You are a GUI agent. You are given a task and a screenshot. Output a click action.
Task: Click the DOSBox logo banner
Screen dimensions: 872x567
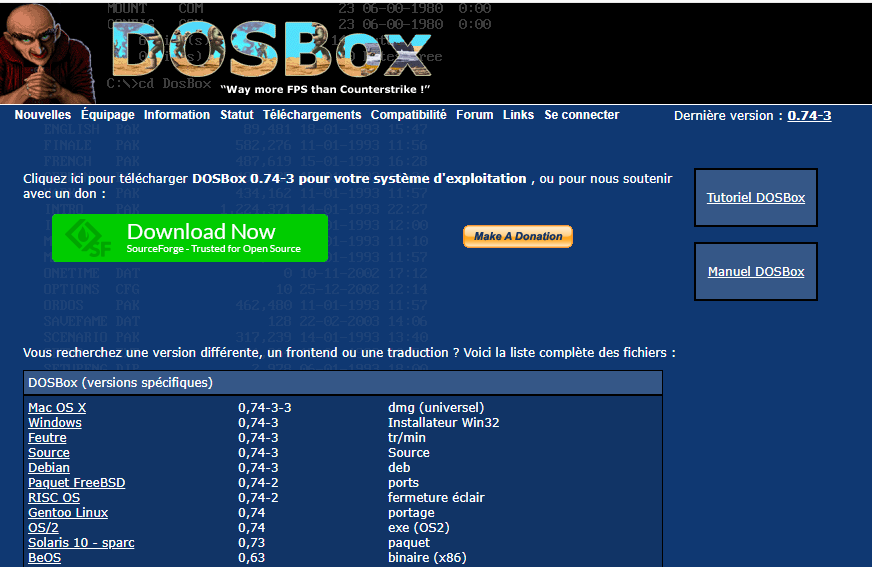click(272, 50)
